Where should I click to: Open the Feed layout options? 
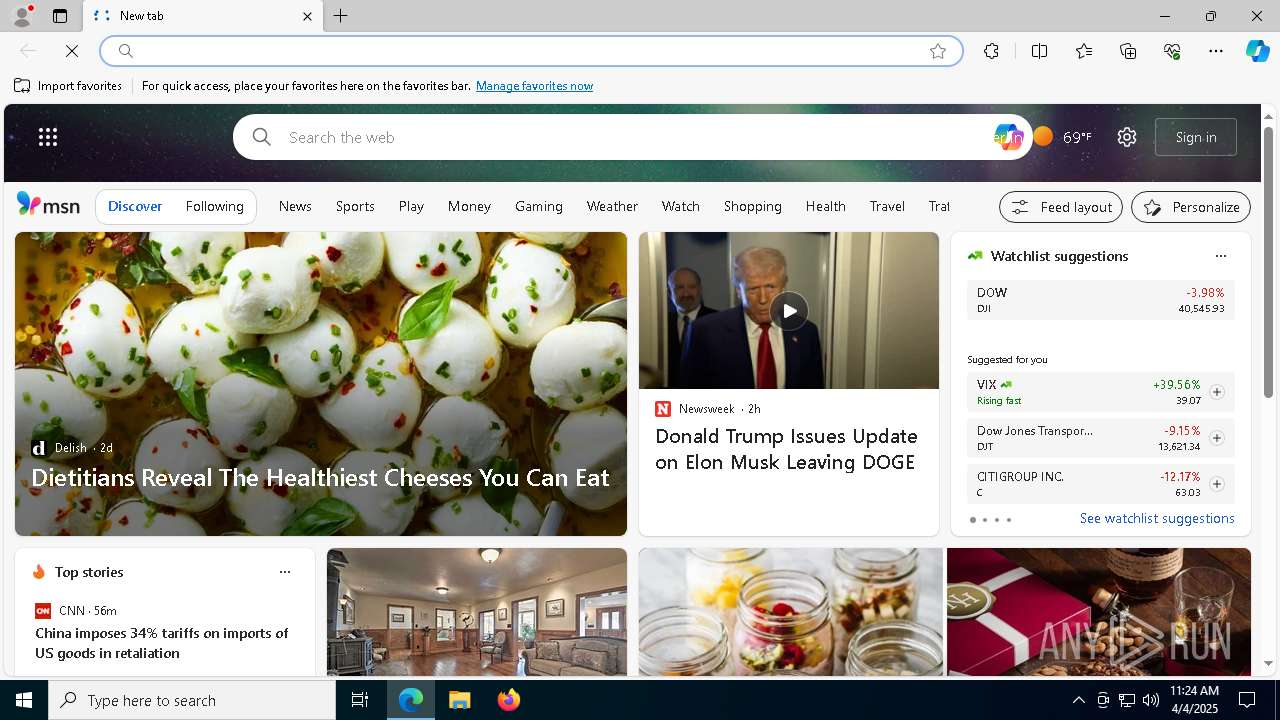tap(1061, 207)
